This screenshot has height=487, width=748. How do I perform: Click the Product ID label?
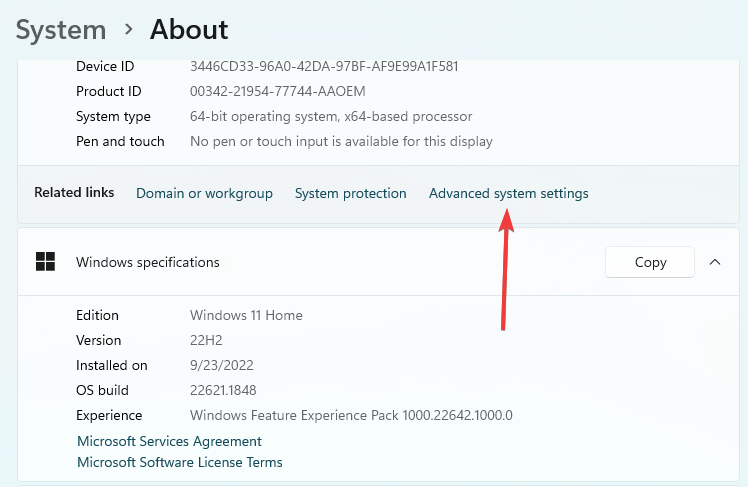click(109, 91)
